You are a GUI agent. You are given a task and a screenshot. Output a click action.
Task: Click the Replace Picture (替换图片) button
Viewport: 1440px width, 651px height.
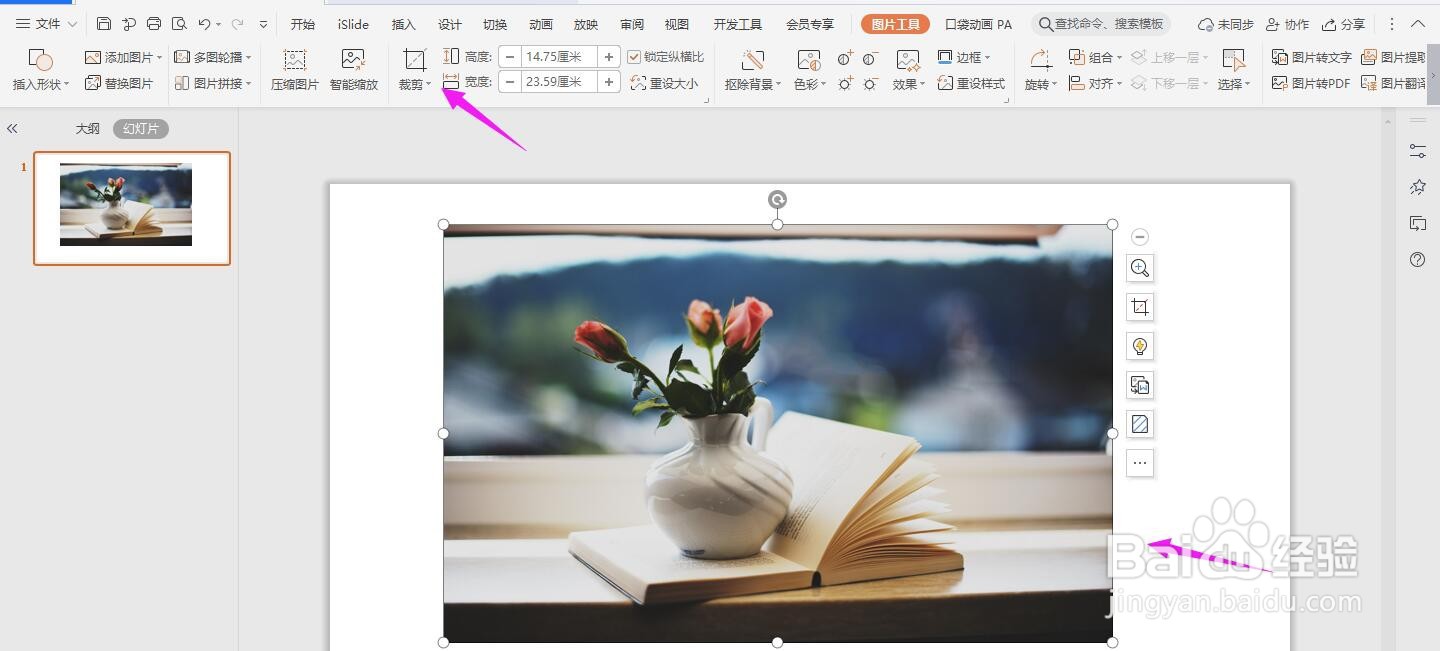click(119, 84)
